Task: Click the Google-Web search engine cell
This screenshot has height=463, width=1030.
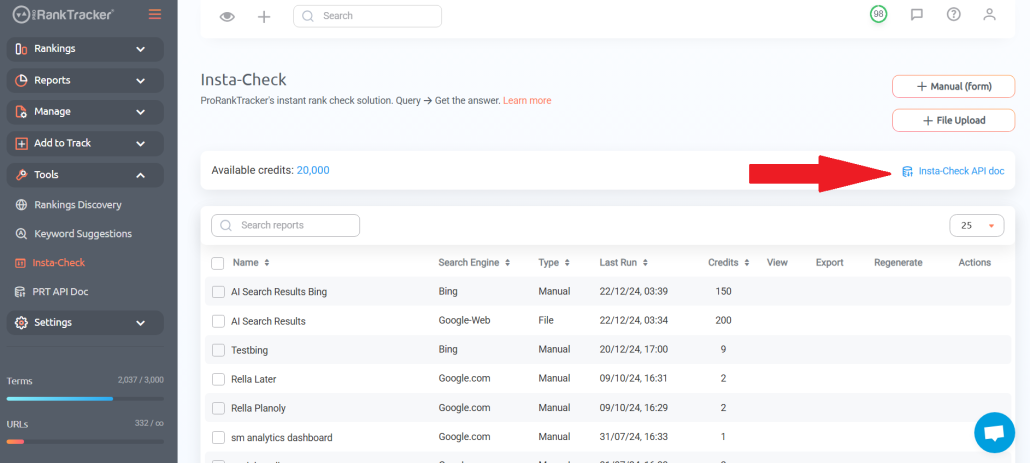Action: (464, 321)
